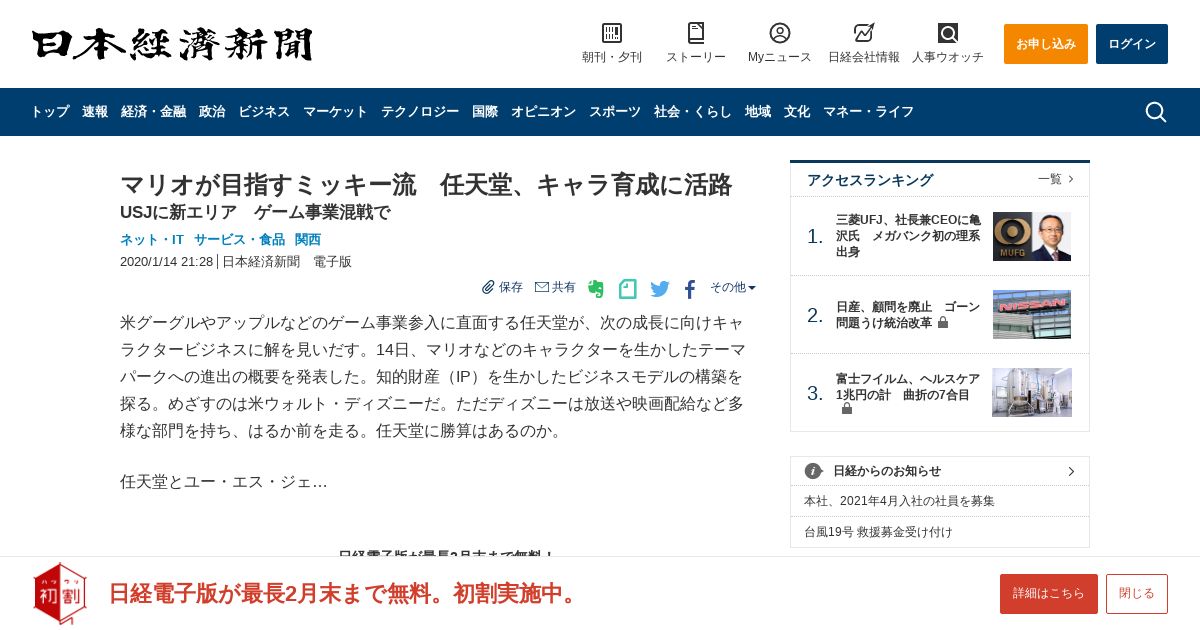Click the green notebook share icon
This screenshot has height=630, width=1200.
pos(628,289)
